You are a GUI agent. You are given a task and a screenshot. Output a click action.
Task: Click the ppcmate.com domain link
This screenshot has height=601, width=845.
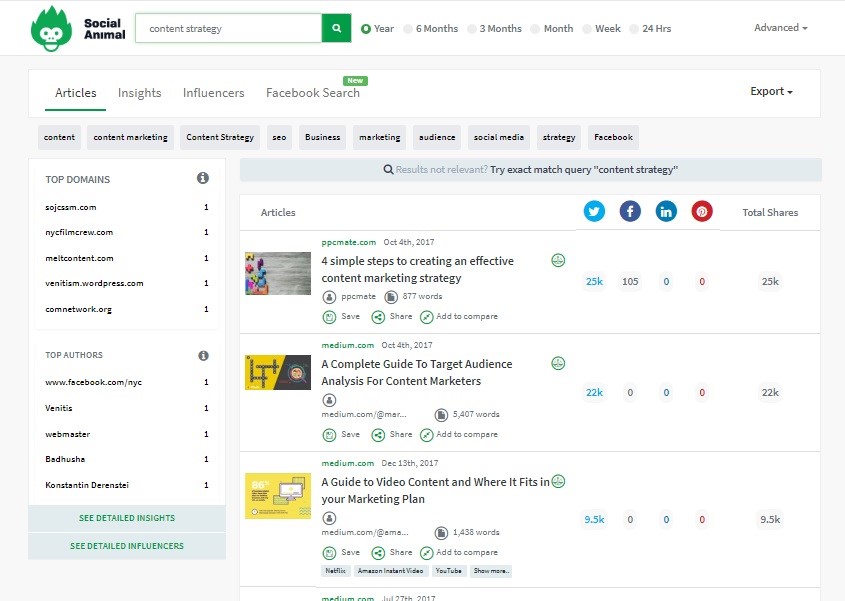coord(349,242)
